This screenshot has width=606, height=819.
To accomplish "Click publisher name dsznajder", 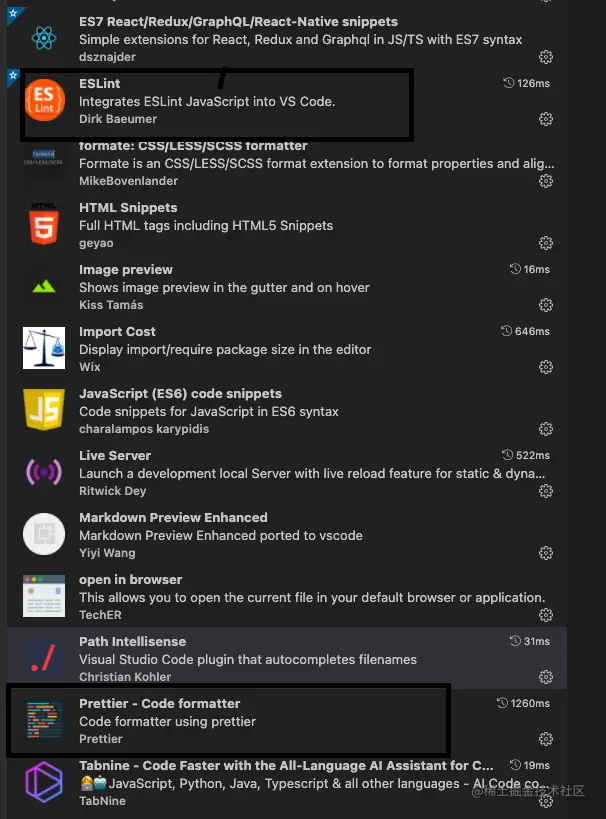I will pyautogui.click(x=107, y=57).
